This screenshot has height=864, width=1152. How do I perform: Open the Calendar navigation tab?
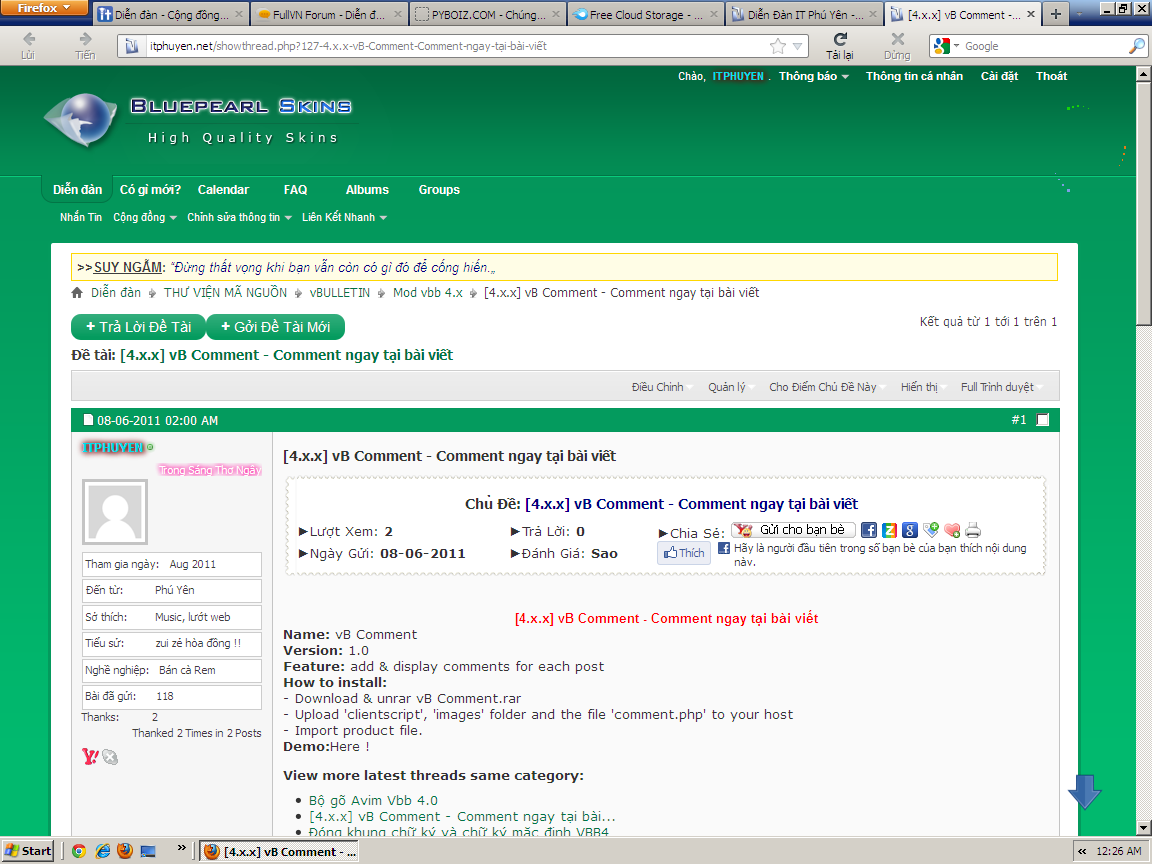coord(223,190)
